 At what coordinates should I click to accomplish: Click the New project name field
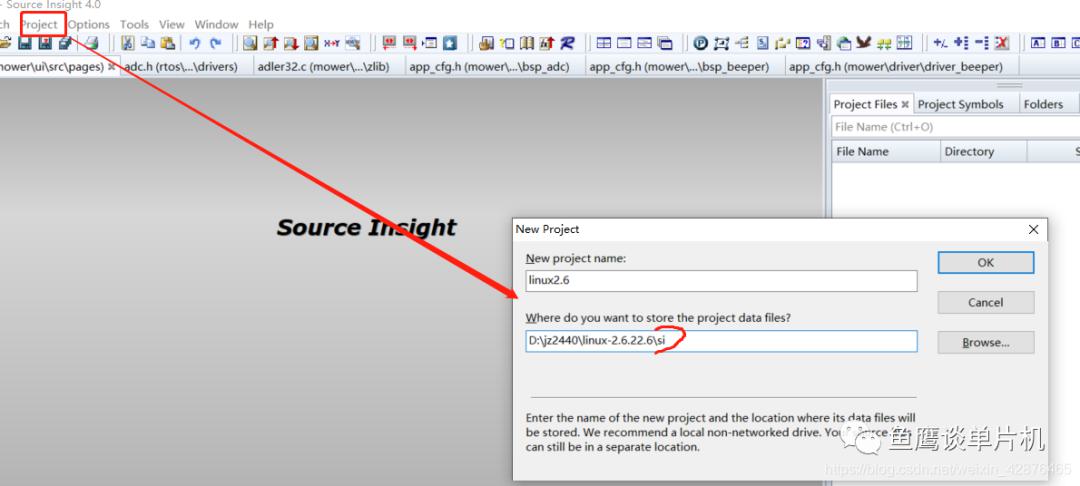(721, 280)
